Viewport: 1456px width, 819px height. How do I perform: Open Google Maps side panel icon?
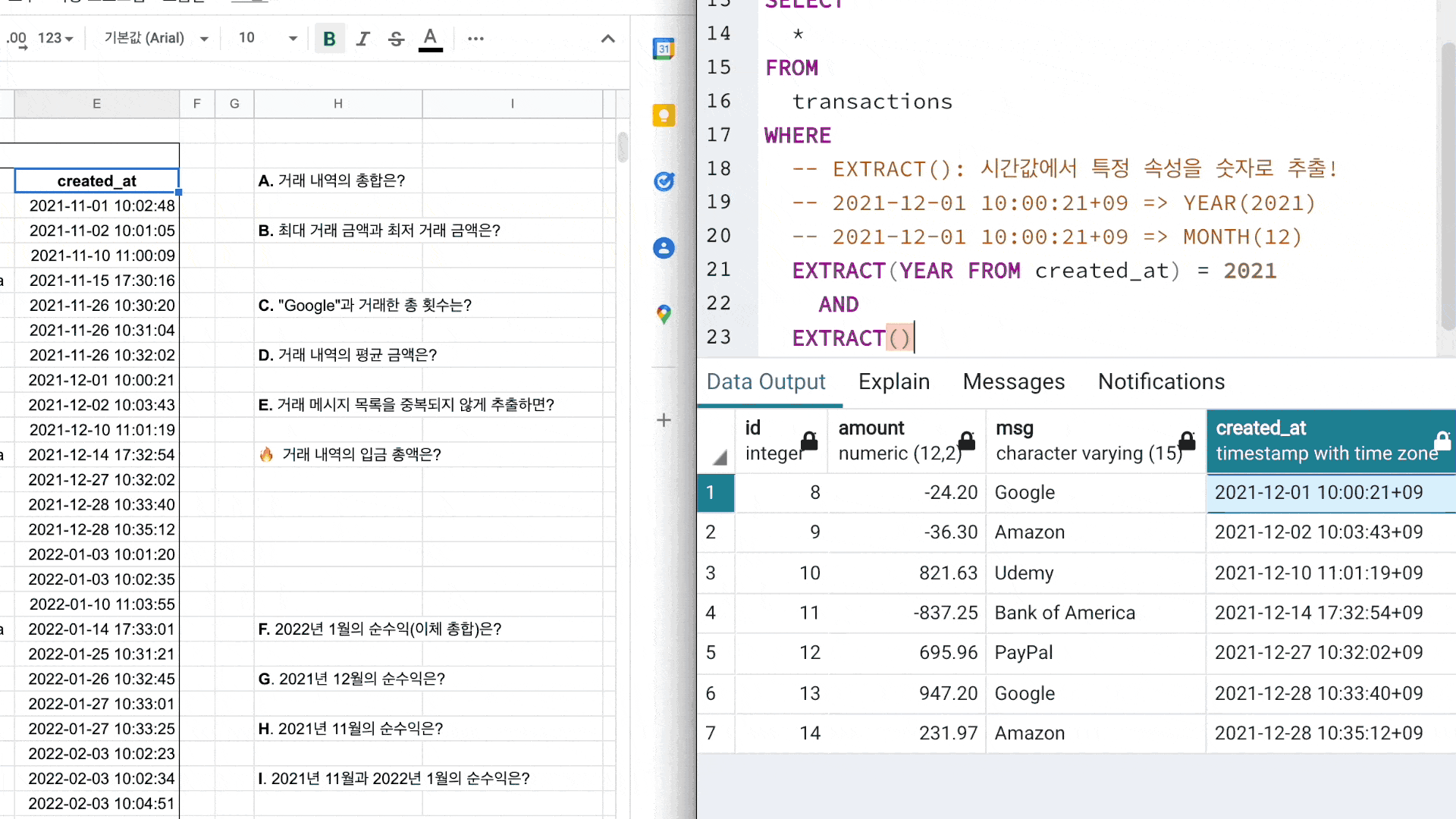(x=664, y=314)
